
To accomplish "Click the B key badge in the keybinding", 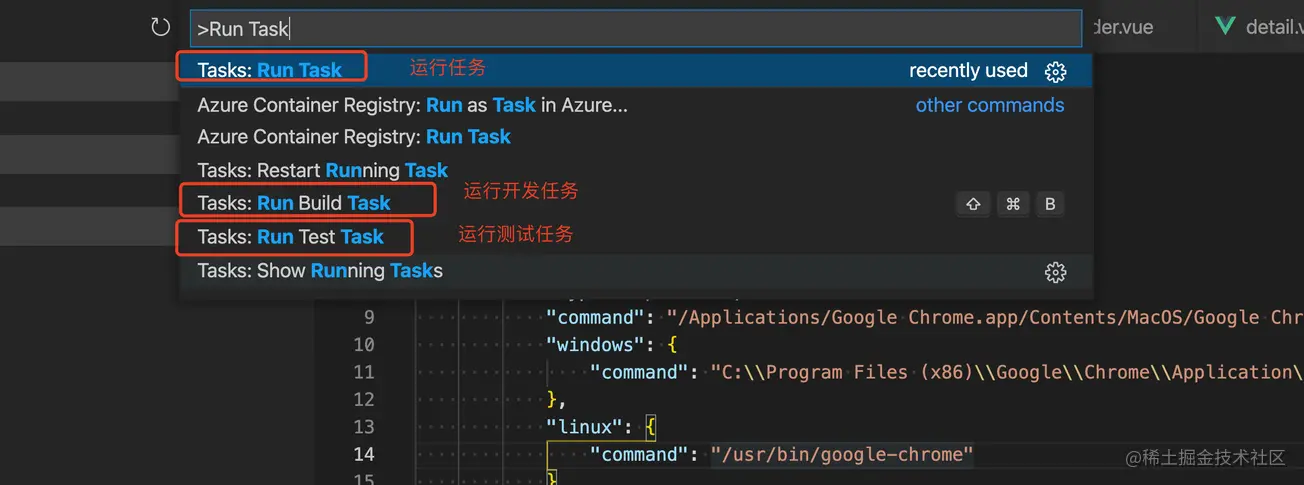I will pos(1050,204).
